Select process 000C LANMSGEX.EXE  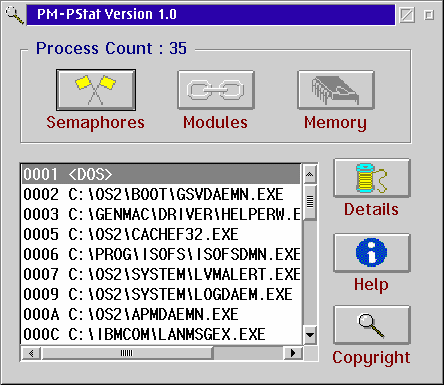point(161,334)
